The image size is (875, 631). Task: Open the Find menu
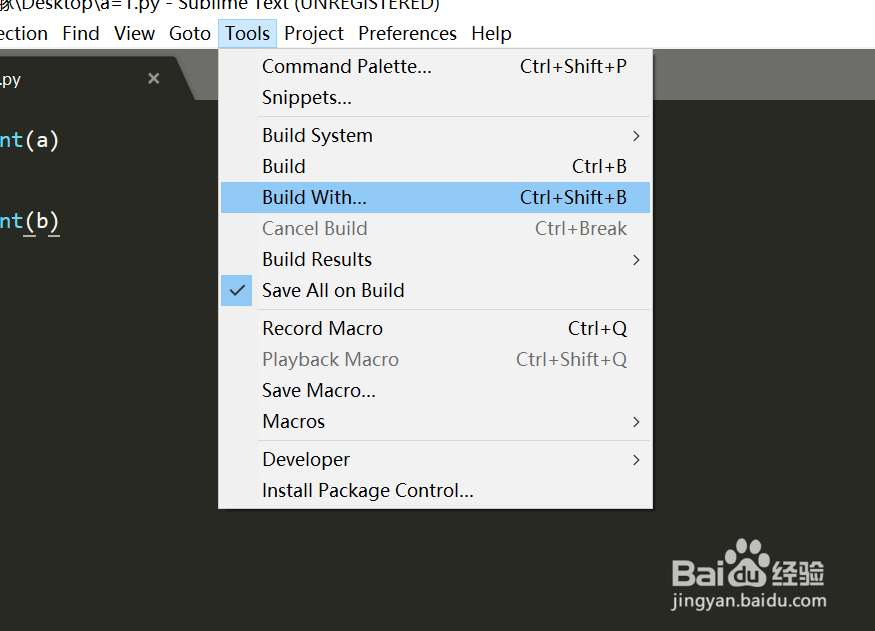(x=81, y=33)
